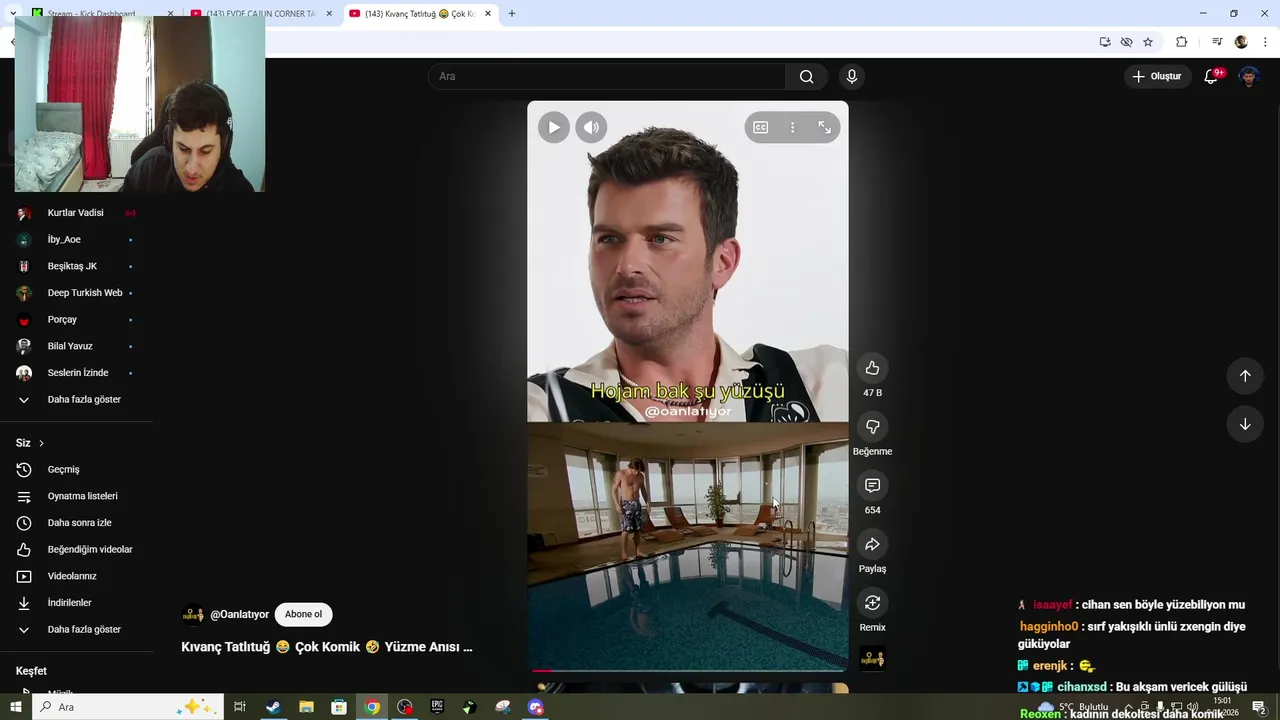
Task: Expand Siz list with Daha fazla göster
Action: tap(76, 629)
